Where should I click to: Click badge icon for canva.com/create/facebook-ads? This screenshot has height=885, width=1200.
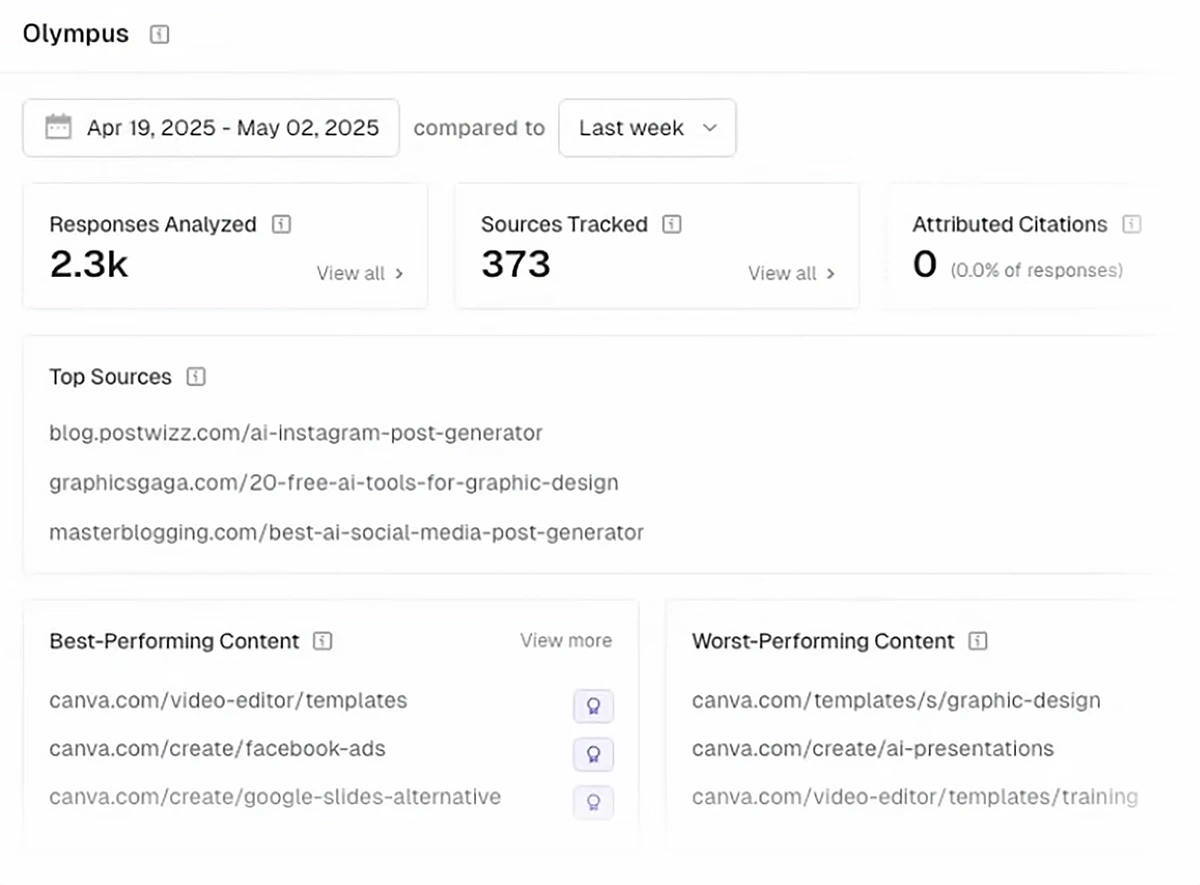pos(593,754)
